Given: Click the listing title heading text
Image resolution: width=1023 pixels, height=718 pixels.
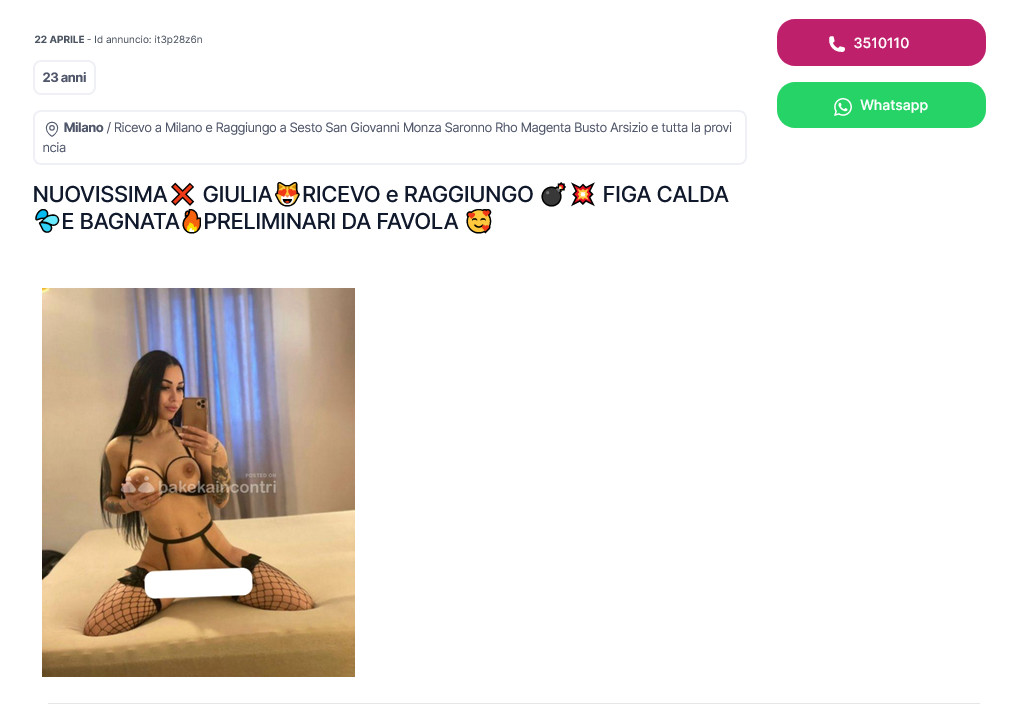Looking at the screenshot, I should click(381, 208).
